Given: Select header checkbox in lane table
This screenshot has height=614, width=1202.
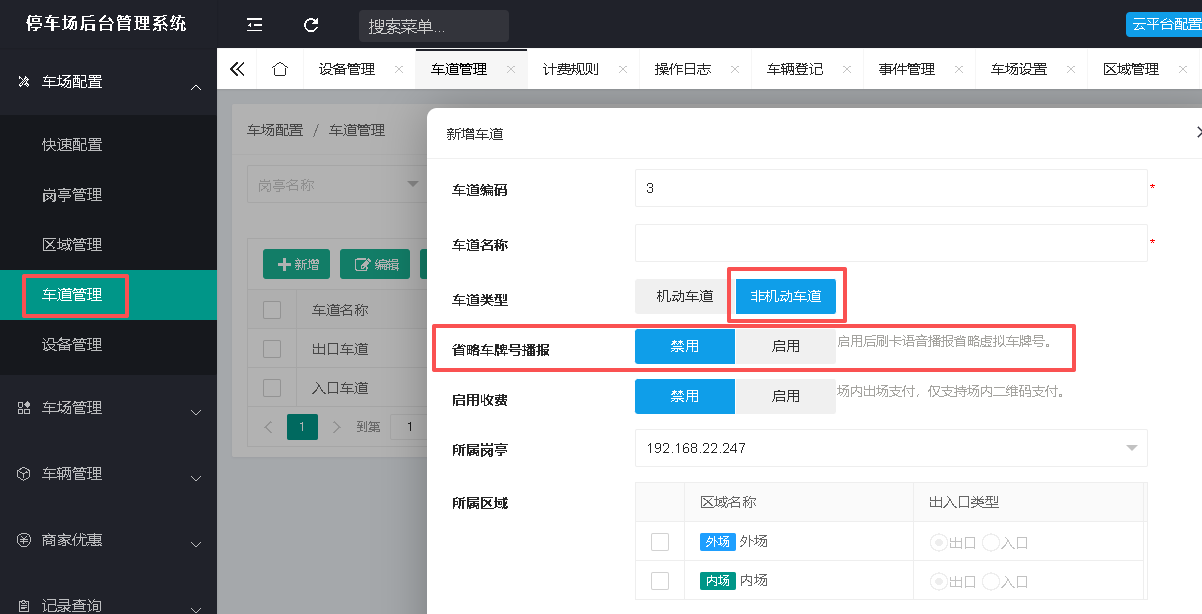Looking at the screenshot, I should (x=272, y=310).
